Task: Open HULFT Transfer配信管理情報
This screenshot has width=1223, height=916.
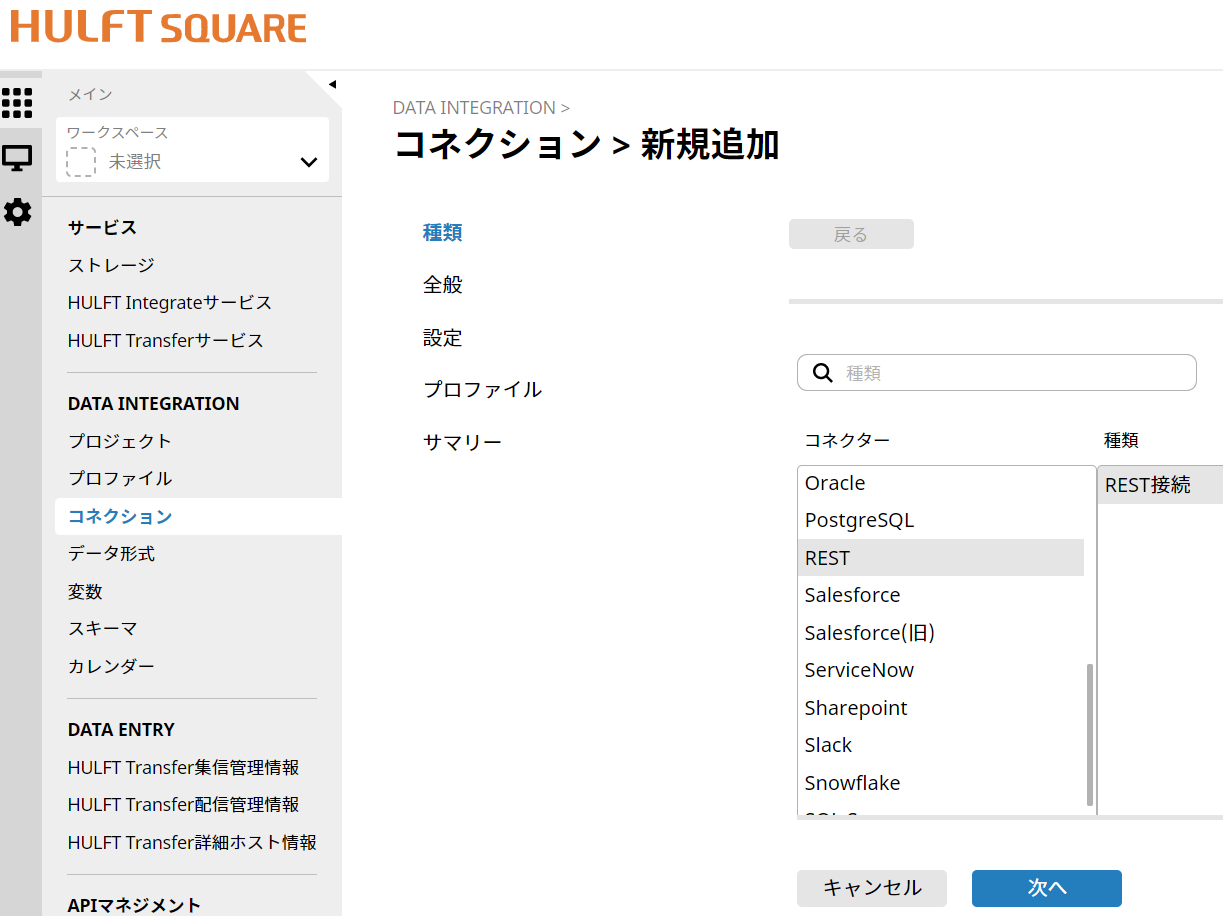Action: [183, 805]
